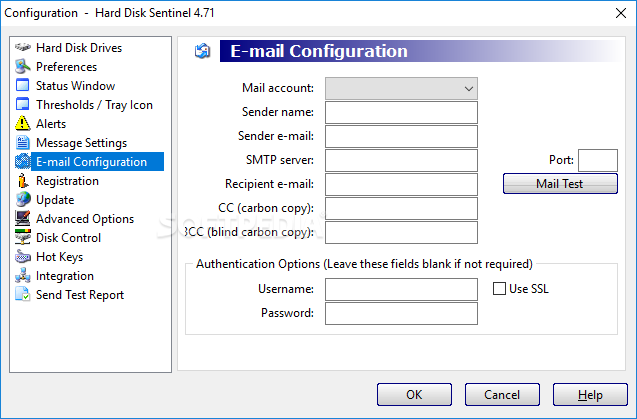Viewport: 637px width, 419px height.
Task: Focus the Username field
Action: point(401,289)
